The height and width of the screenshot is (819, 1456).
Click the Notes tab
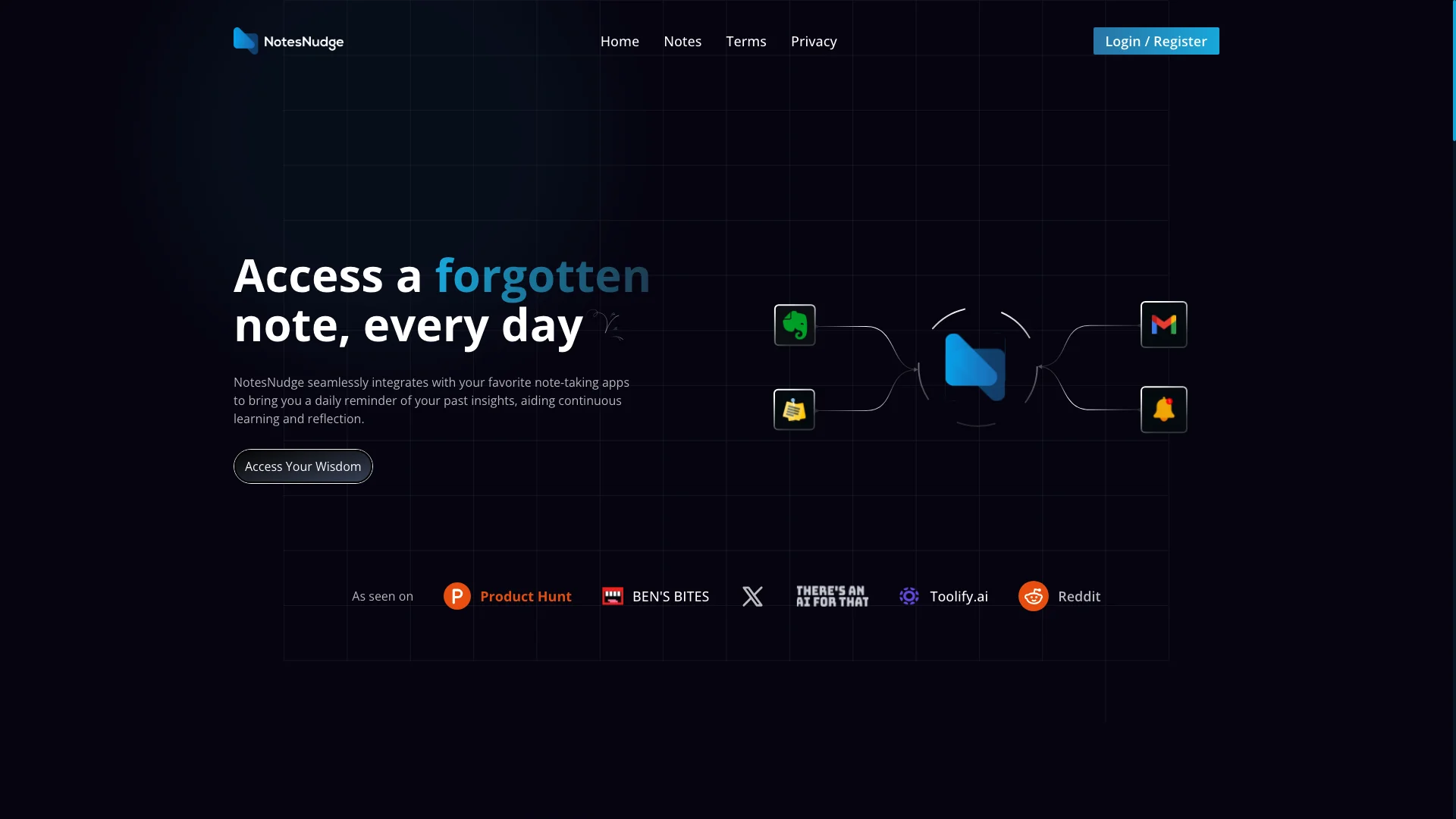coord(683,41)
